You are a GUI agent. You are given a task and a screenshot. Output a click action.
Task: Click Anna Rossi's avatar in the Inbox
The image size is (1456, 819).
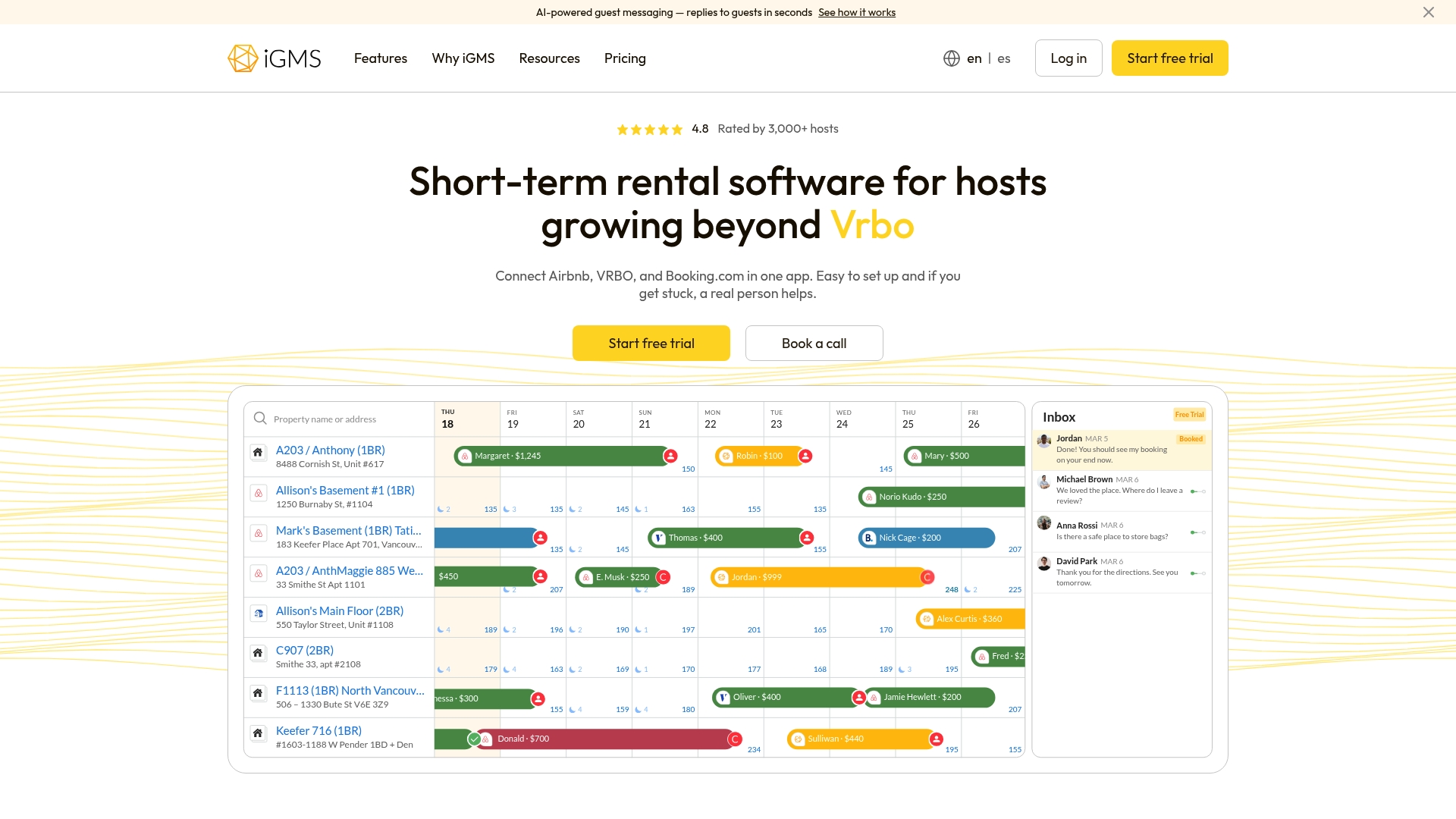pyautogui.click(x=1044, y=522)
